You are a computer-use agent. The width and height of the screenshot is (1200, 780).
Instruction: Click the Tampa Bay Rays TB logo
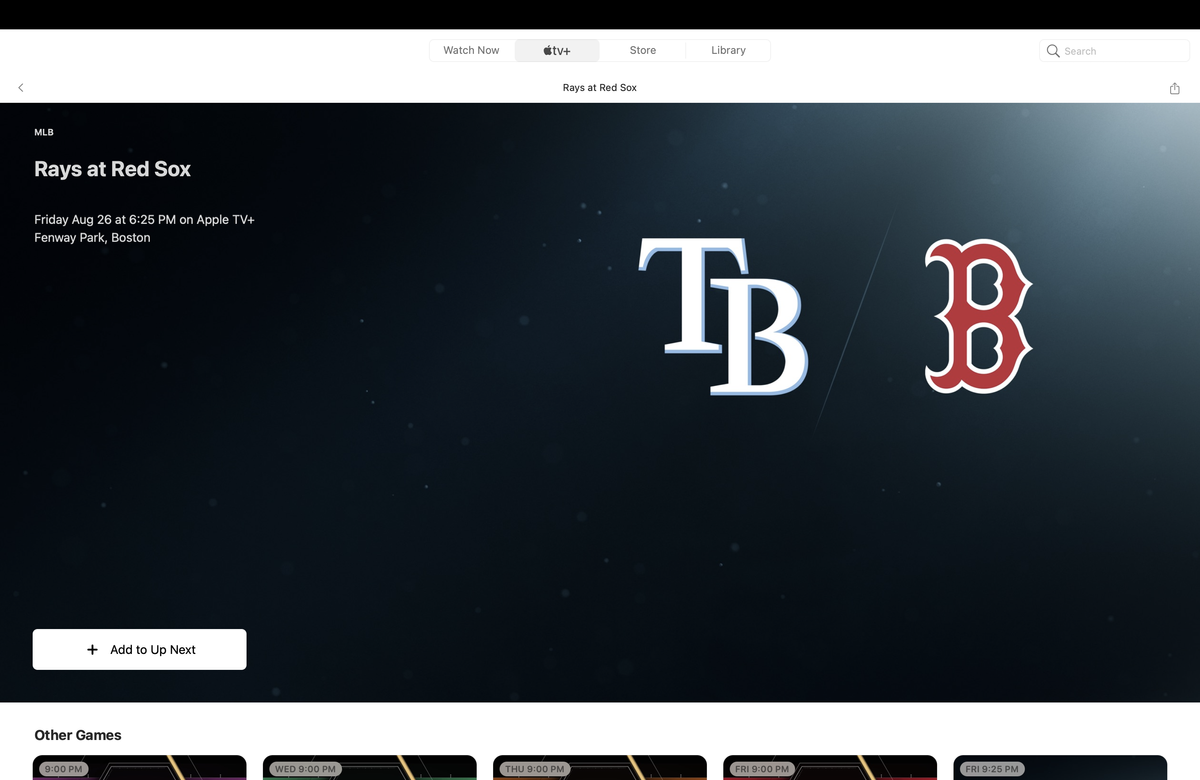tap(723, 315)
